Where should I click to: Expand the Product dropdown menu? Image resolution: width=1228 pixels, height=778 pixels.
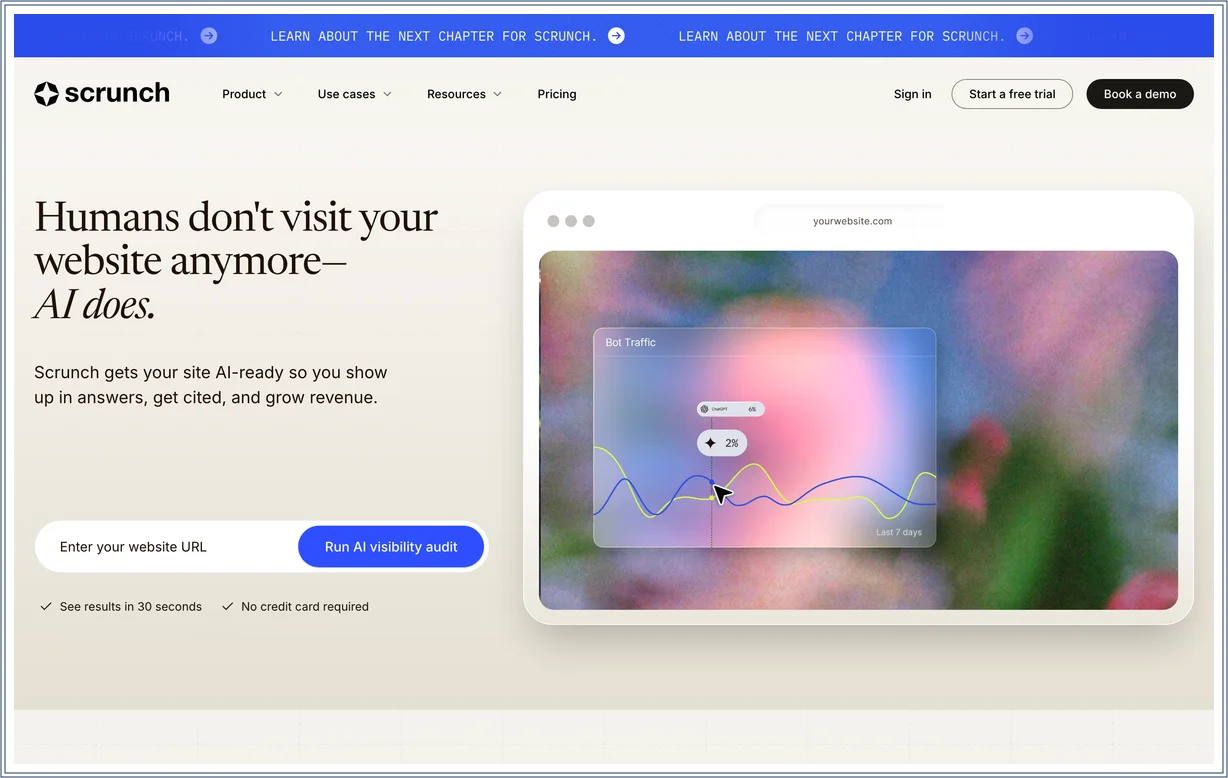252,94
